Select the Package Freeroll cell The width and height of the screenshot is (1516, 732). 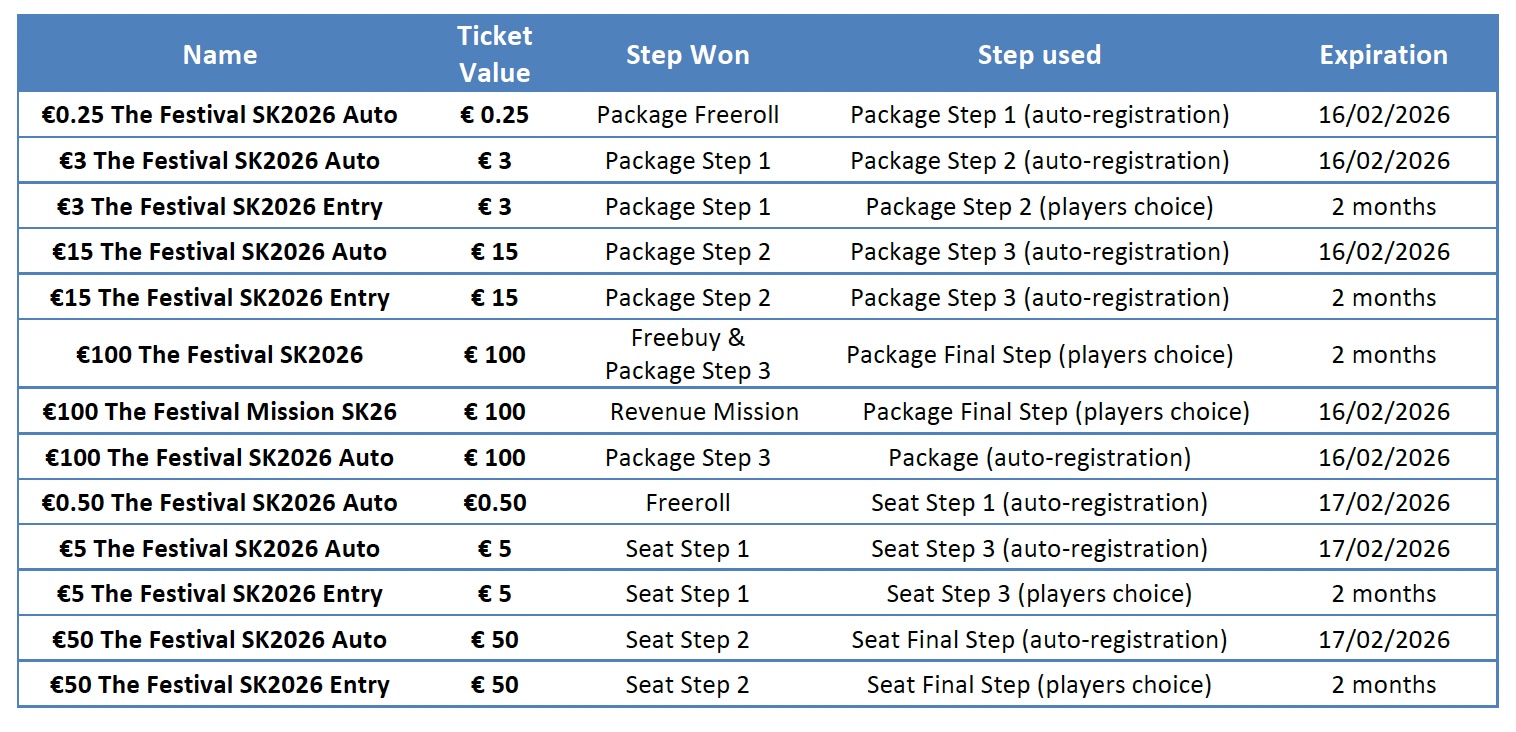(x=687, y=115)
